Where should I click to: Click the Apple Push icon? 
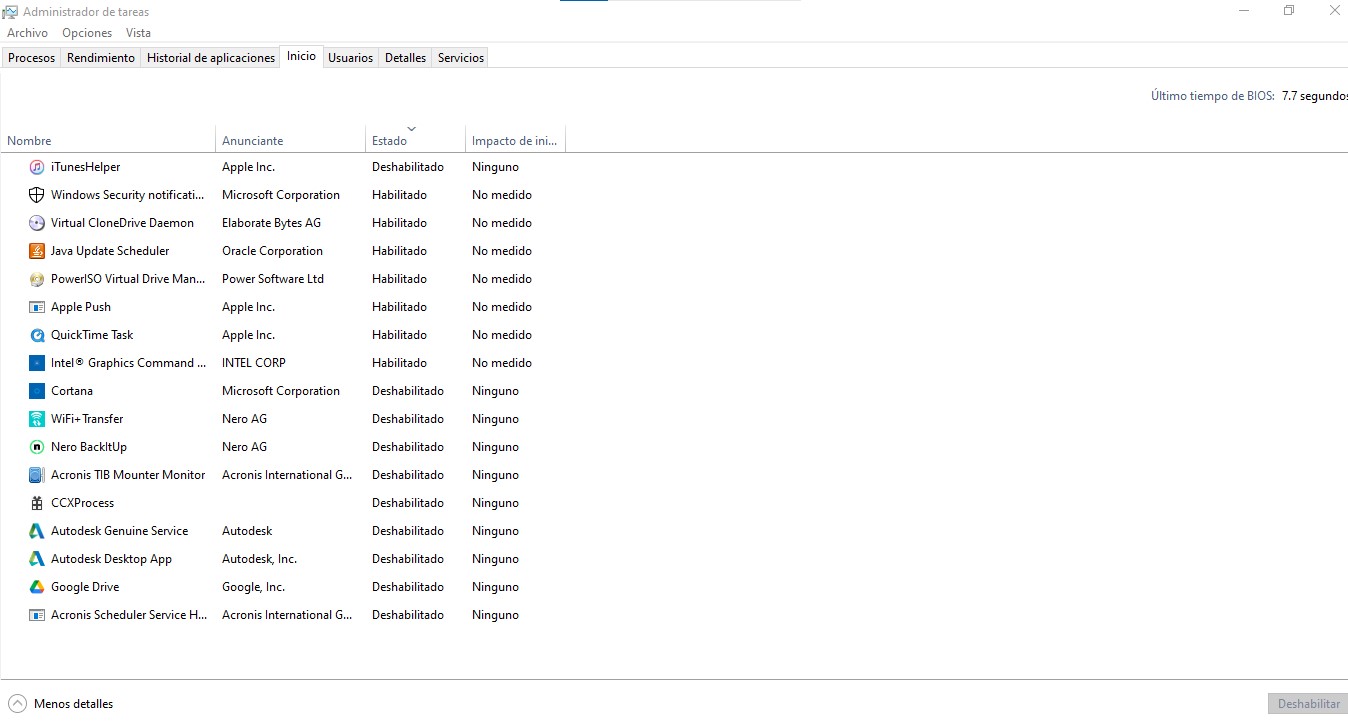(x=37, y=307)
